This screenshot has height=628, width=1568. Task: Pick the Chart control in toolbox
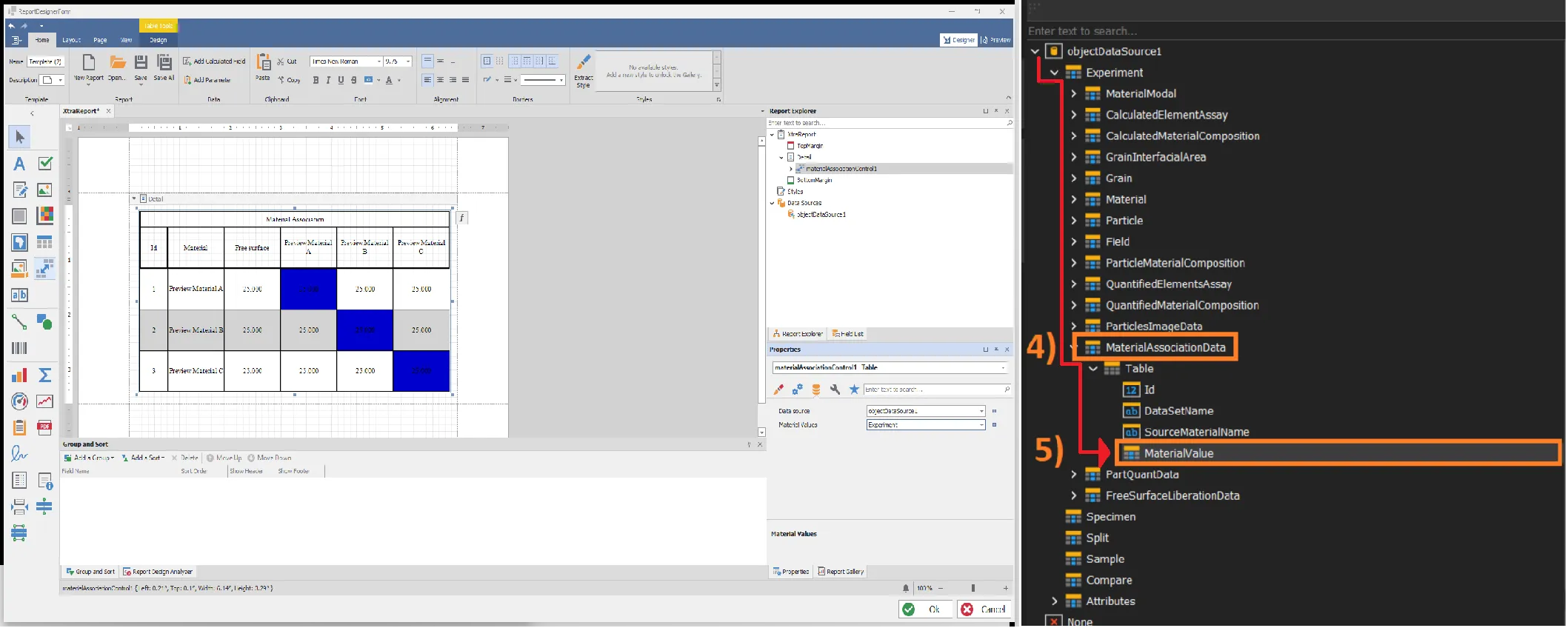click(x=19, y=375)
